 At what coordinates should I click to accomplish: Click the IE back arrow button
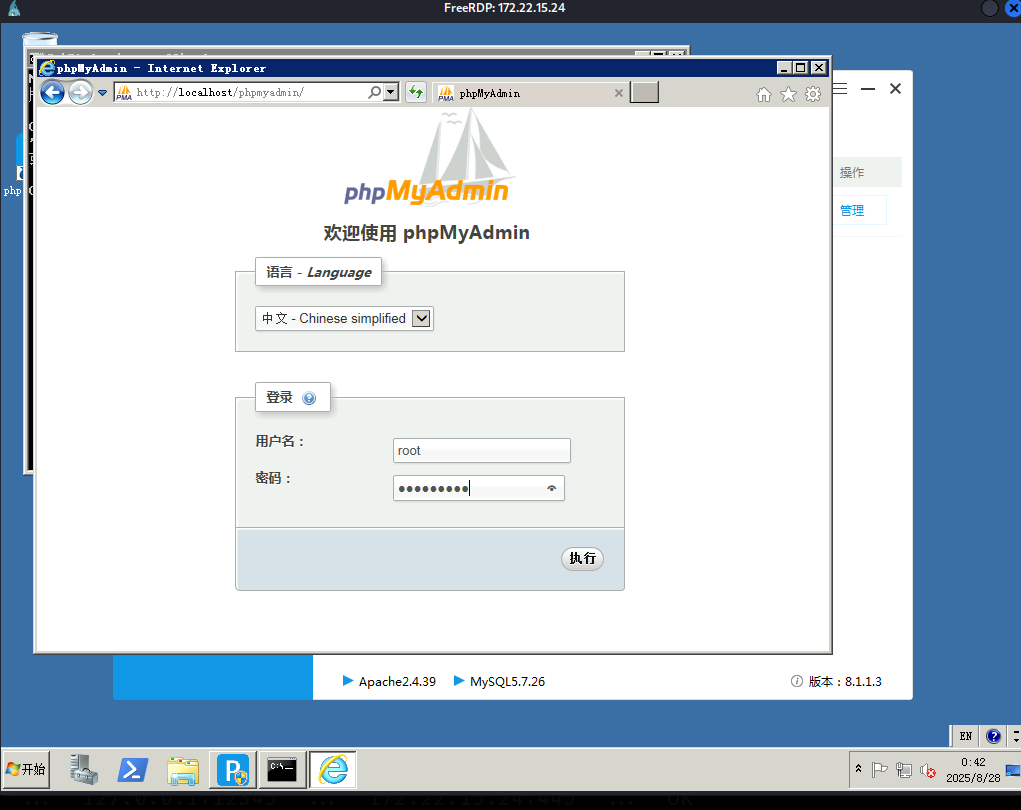(52, 92)
